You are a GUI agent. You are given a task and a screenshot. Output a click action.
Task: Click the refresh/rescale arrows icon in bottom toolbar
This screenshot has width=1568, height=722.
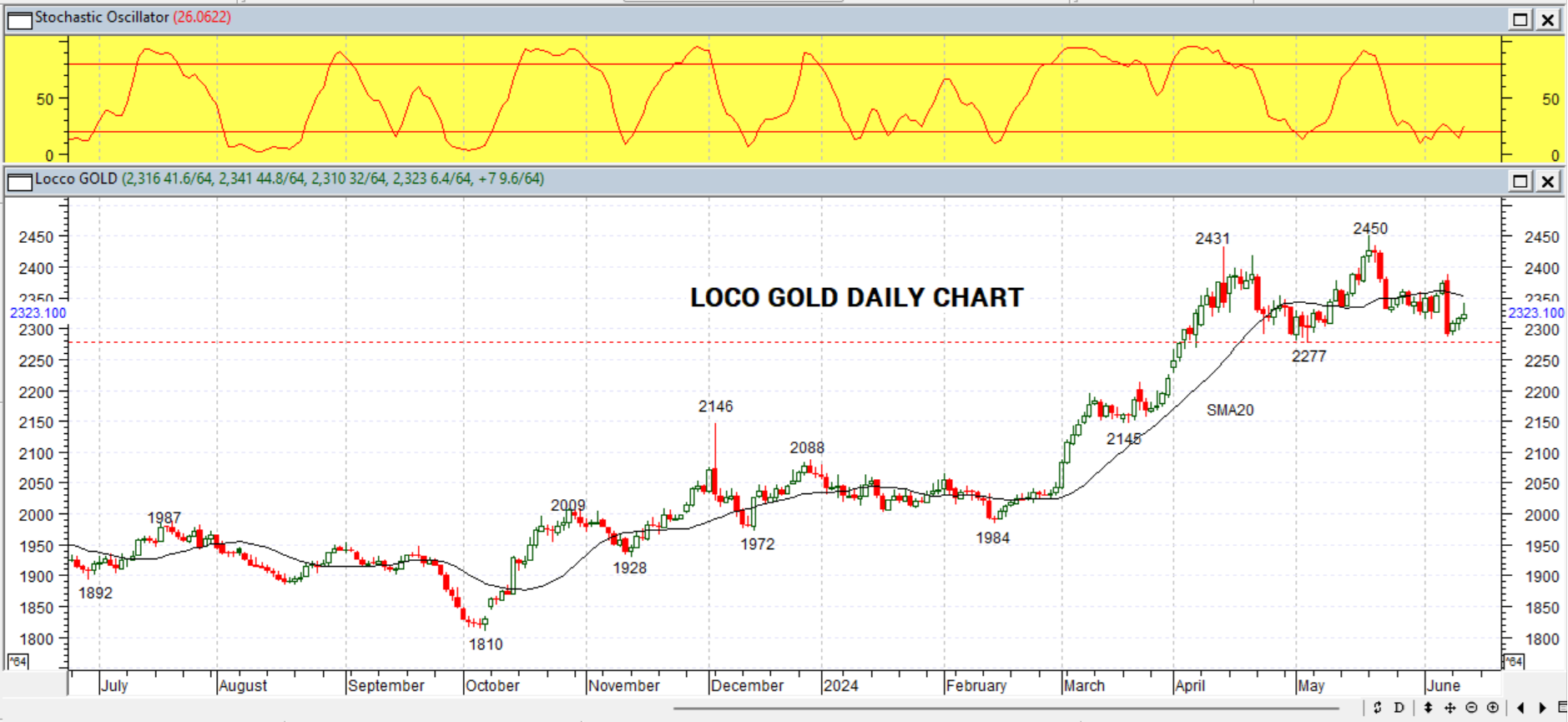1377,708
